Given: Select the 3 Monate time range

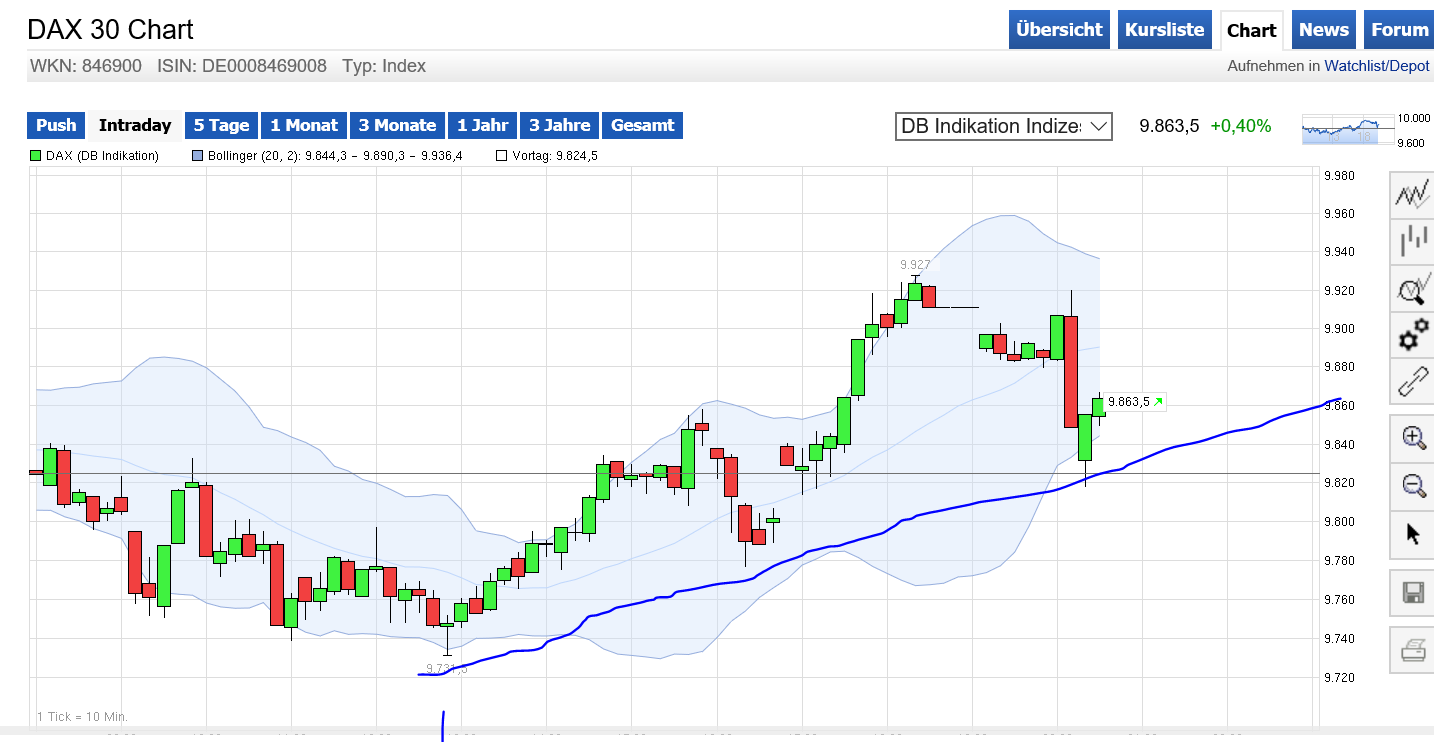Looking at the screenshot, I should (397, 126).
